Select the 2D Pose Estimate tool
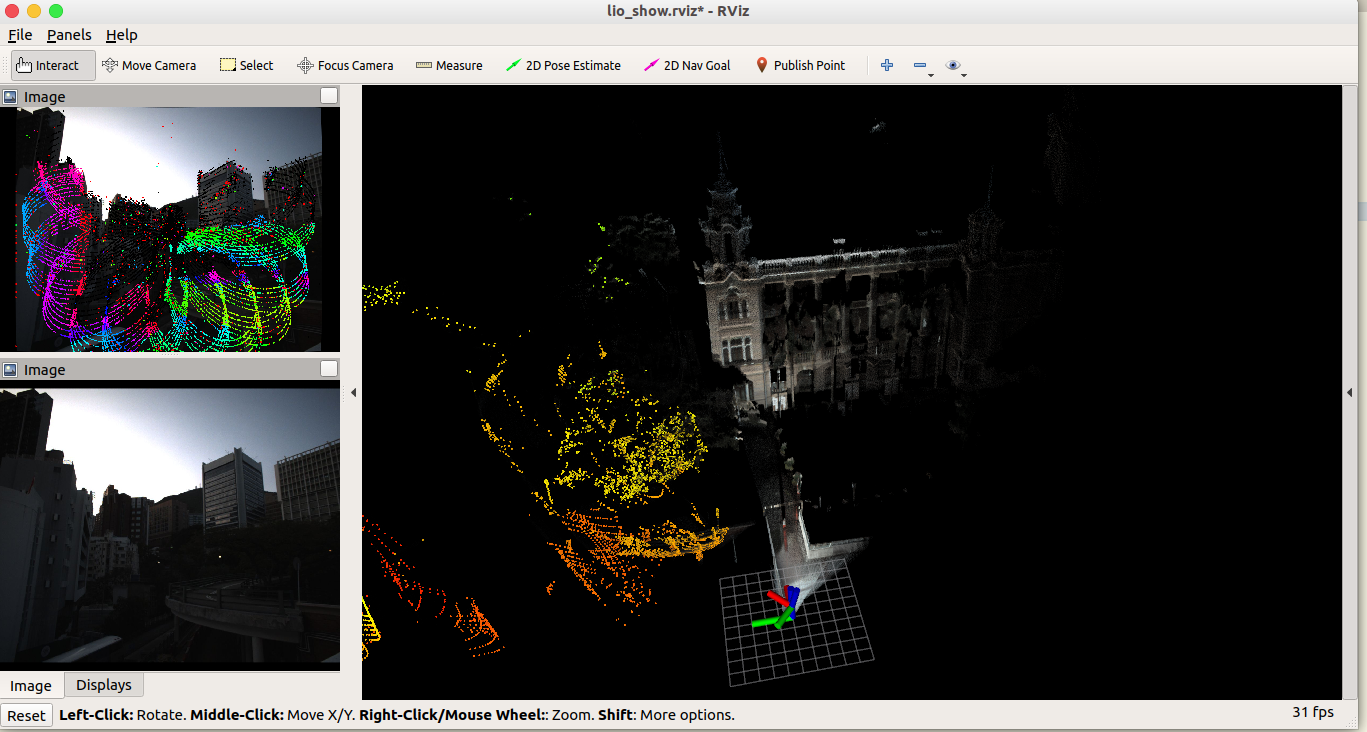 [563, 66]
